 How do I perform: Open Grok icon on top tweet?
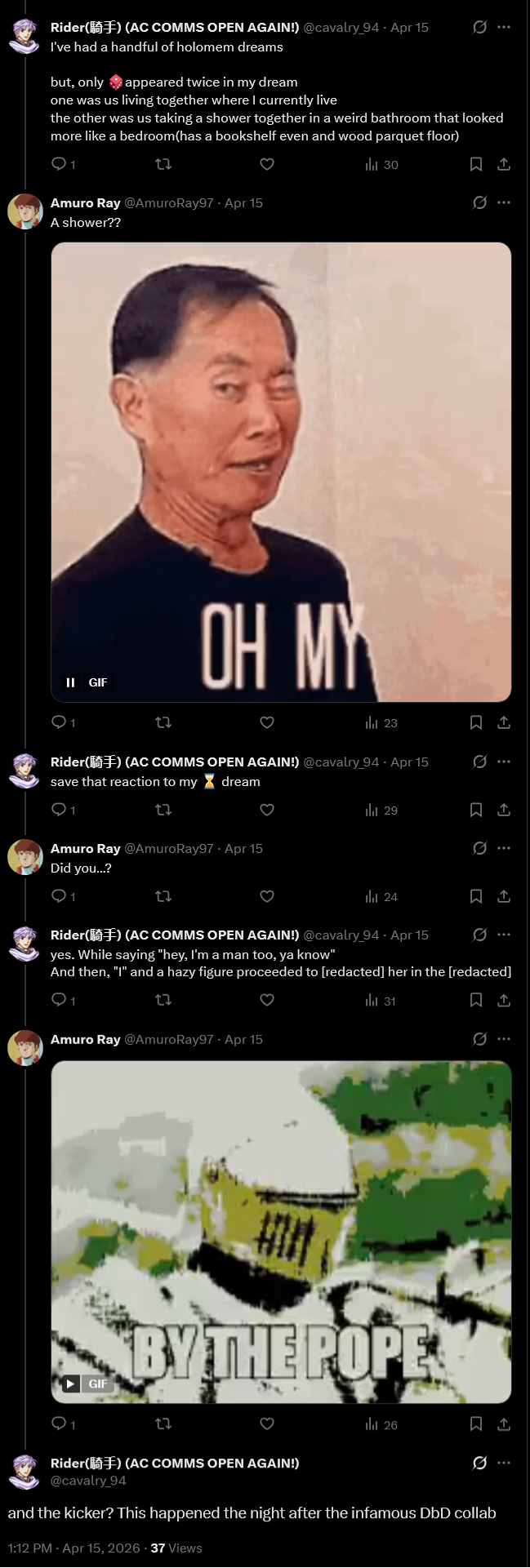click(x=480, y=27)
